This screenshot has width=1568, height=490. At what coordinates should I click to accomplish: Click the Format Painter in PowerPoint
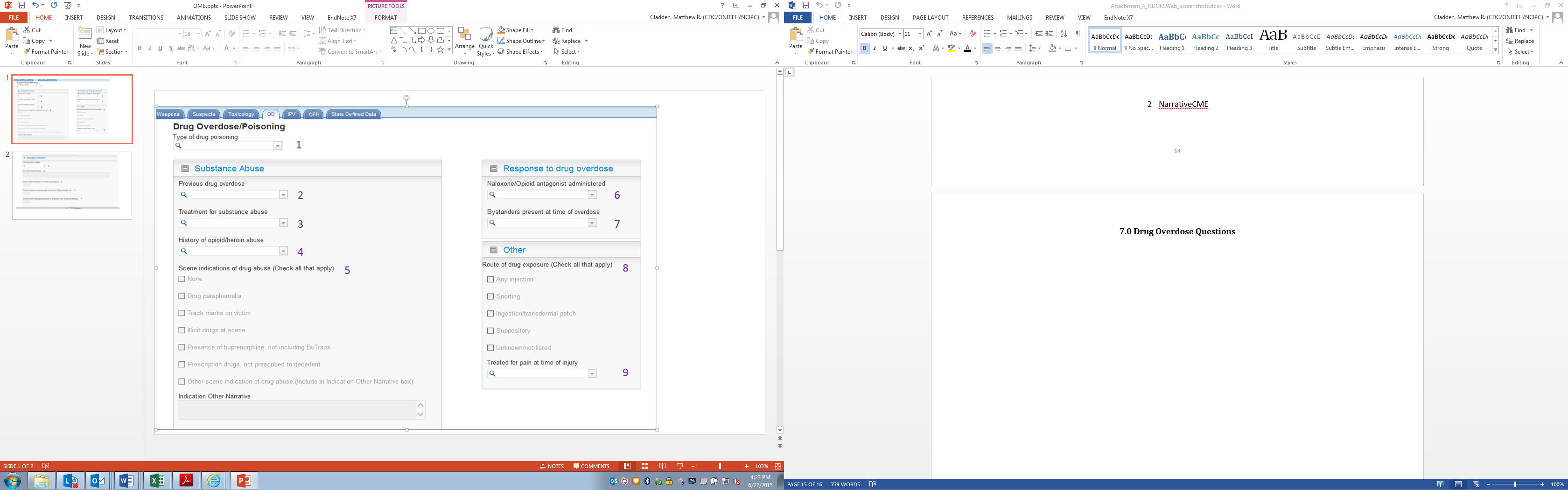[x=46, y=52]
